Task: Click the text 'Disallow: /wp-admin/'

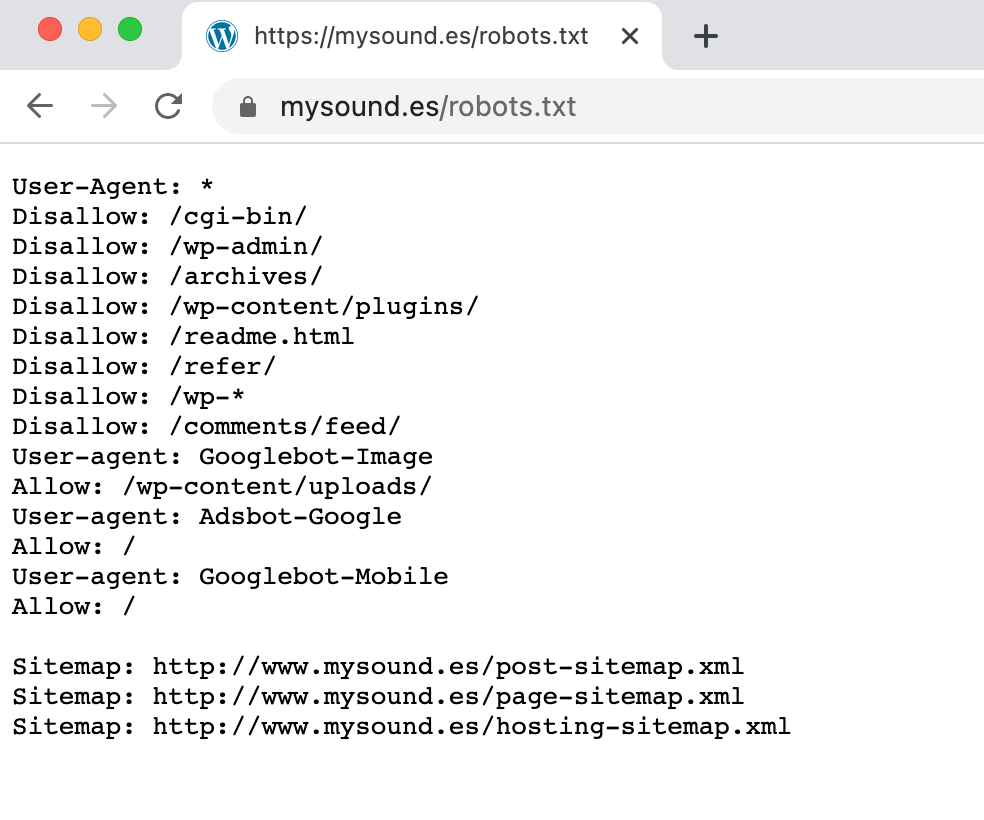Action: [x=167, y=247]
